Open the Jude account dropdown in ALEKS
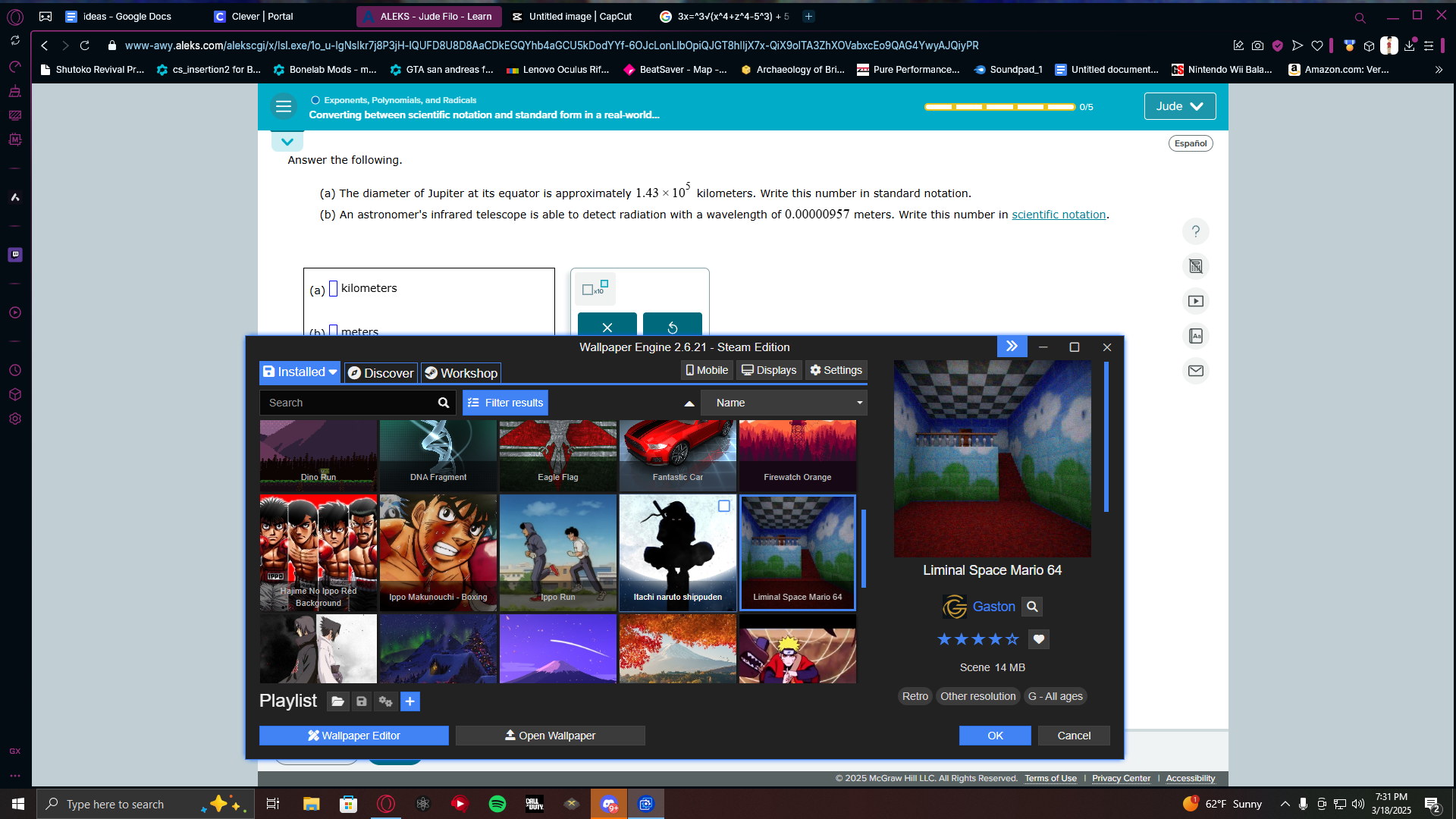Image resolution: width=1456 pixels, height=819 pixels. click(x=1180, y=106)
